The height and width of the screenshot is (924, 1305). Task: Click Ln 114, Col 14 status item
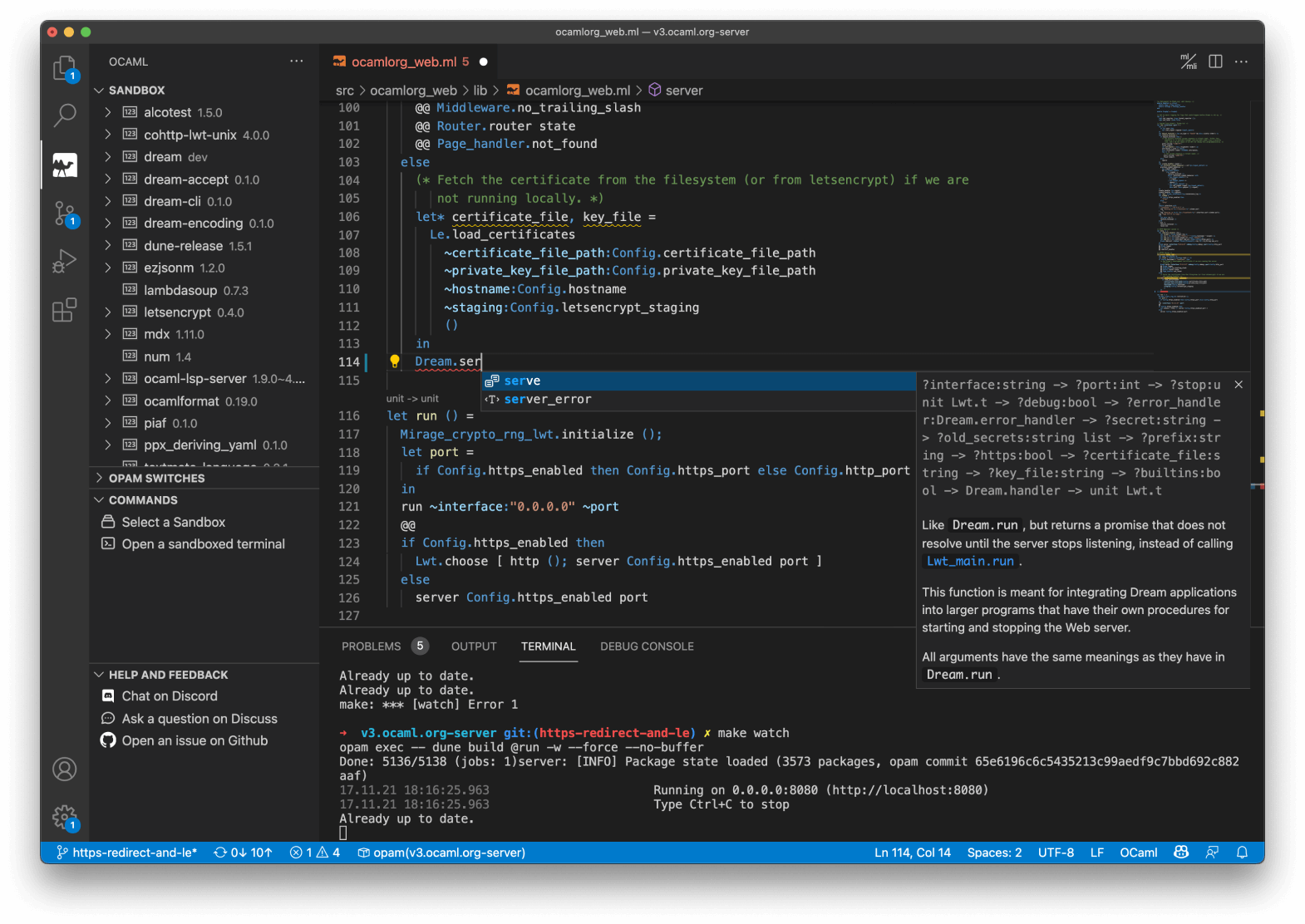click(x=912, y=853)
